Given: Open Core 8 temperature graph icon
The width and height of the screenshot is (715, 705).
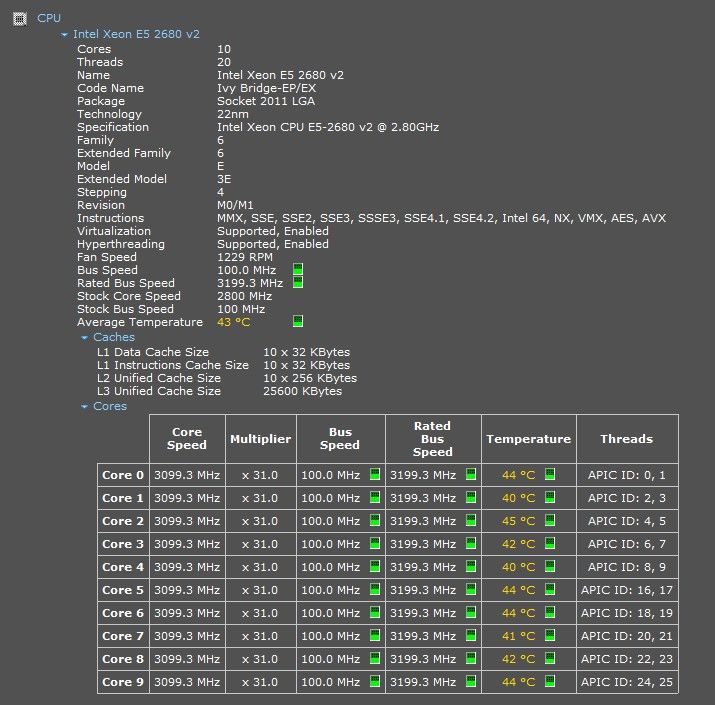Looking at the screenshot, I should pos(550,658).
